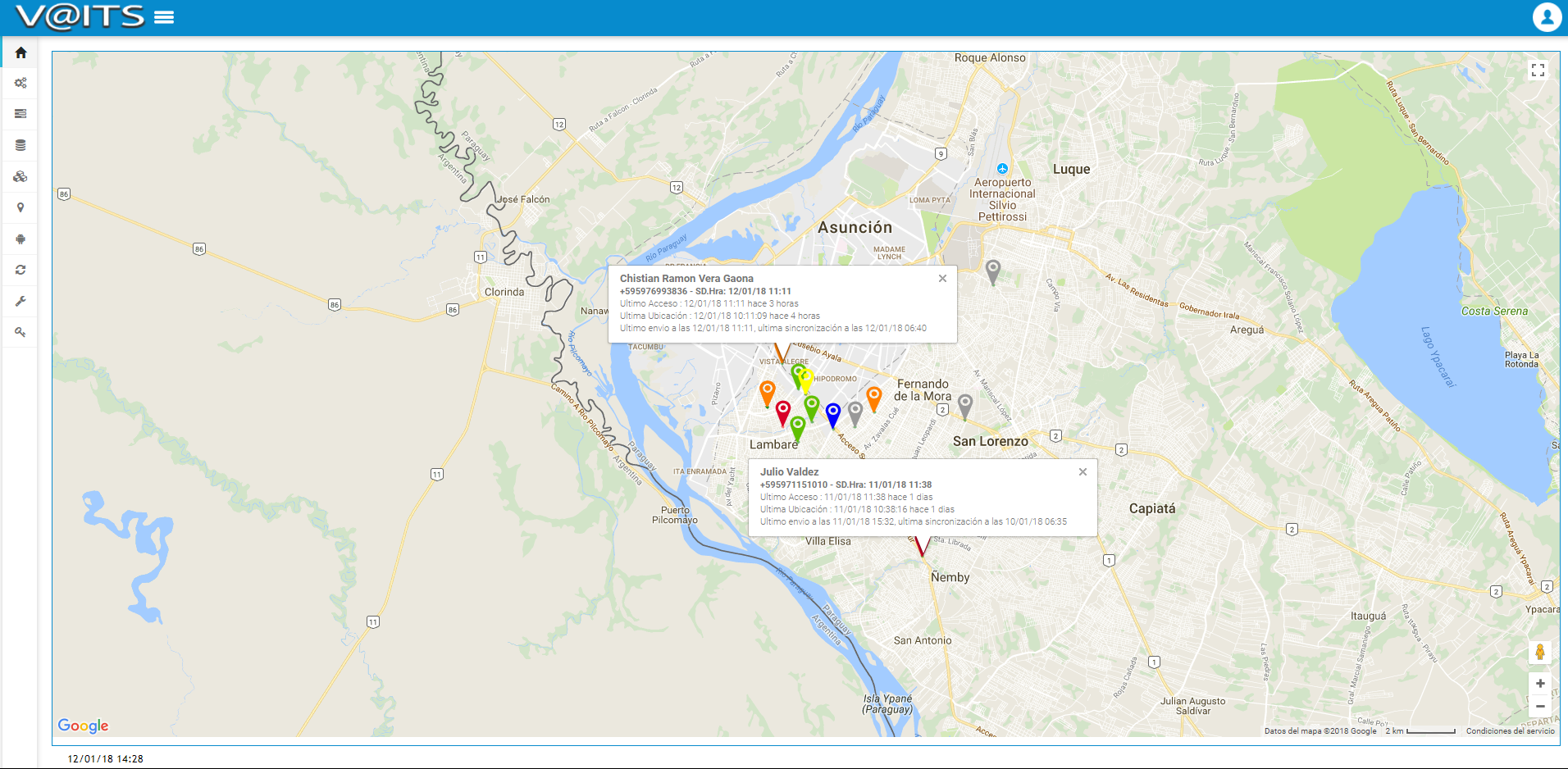
Task: Click the Ñemby town label
Action: coord(950,577)
